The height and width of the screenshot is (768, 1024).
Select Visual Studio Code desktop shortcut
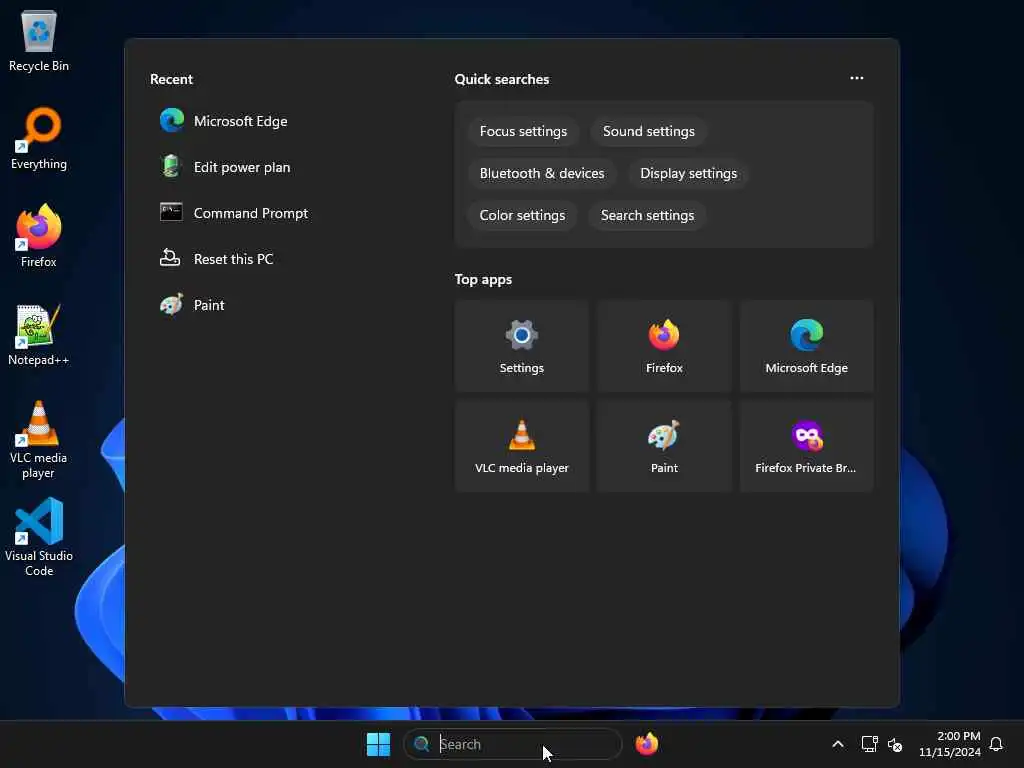(39, 537)
